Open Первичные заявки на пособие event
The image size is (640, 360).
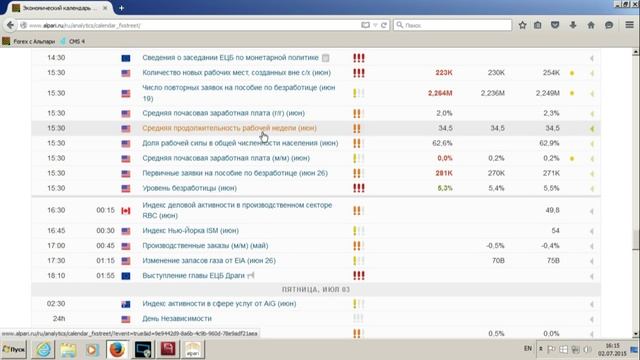coord(235,173)
